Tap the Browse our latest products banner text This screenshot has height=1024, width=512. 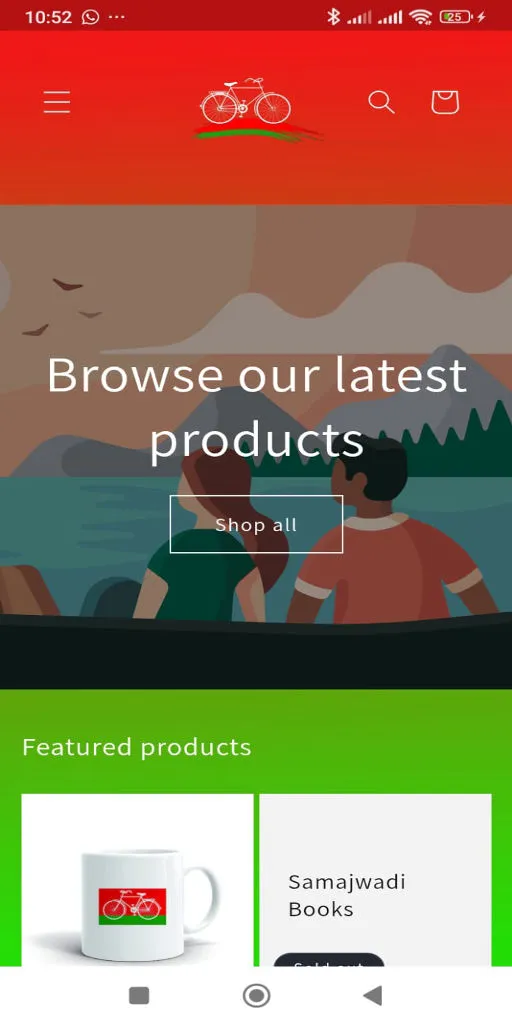pyautogui.click(x=256, y=407)
